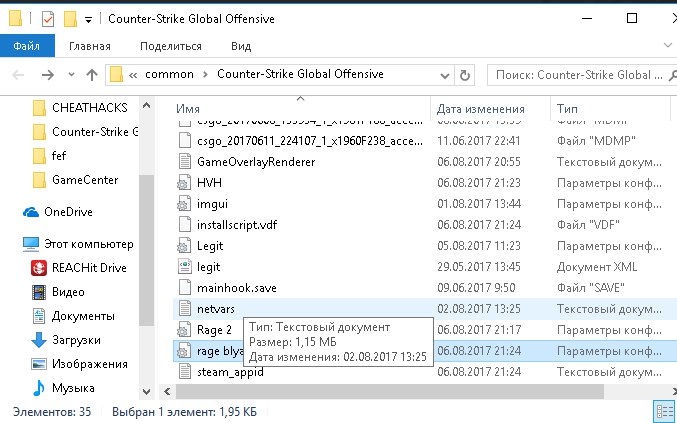
Task: Click the Properties icon in quick access toolbar
Action: 48,19
